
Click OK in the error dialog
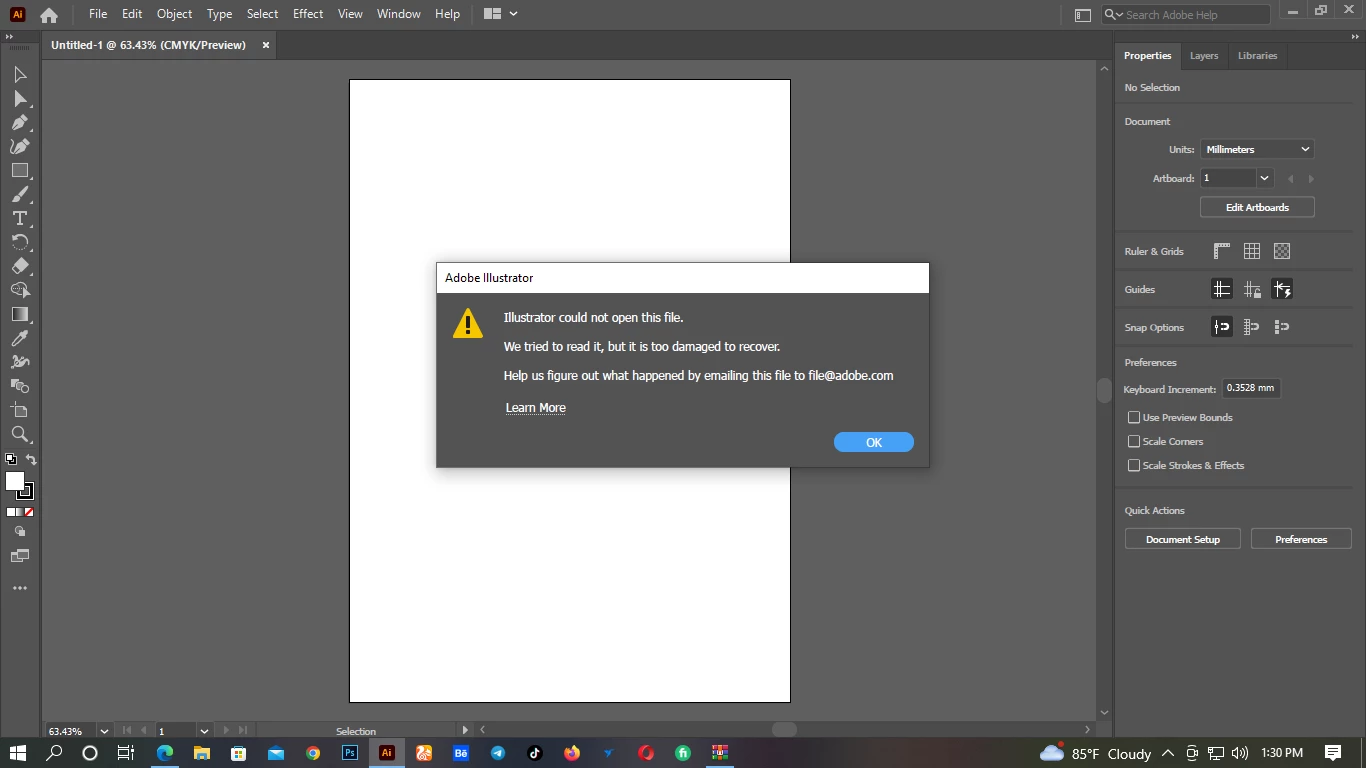coord(874,442)
